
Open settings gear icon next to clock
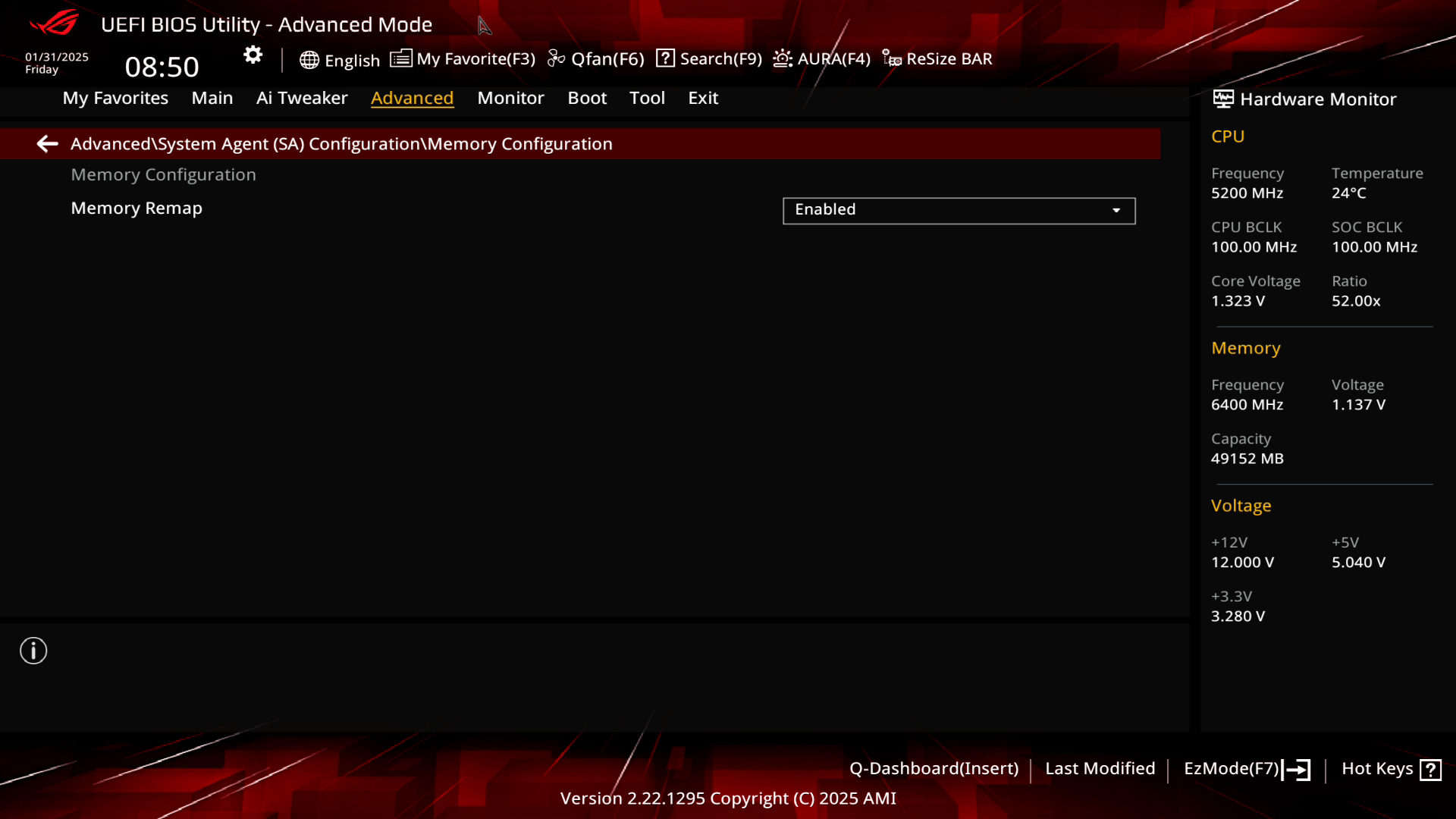[x=253, y=55]
